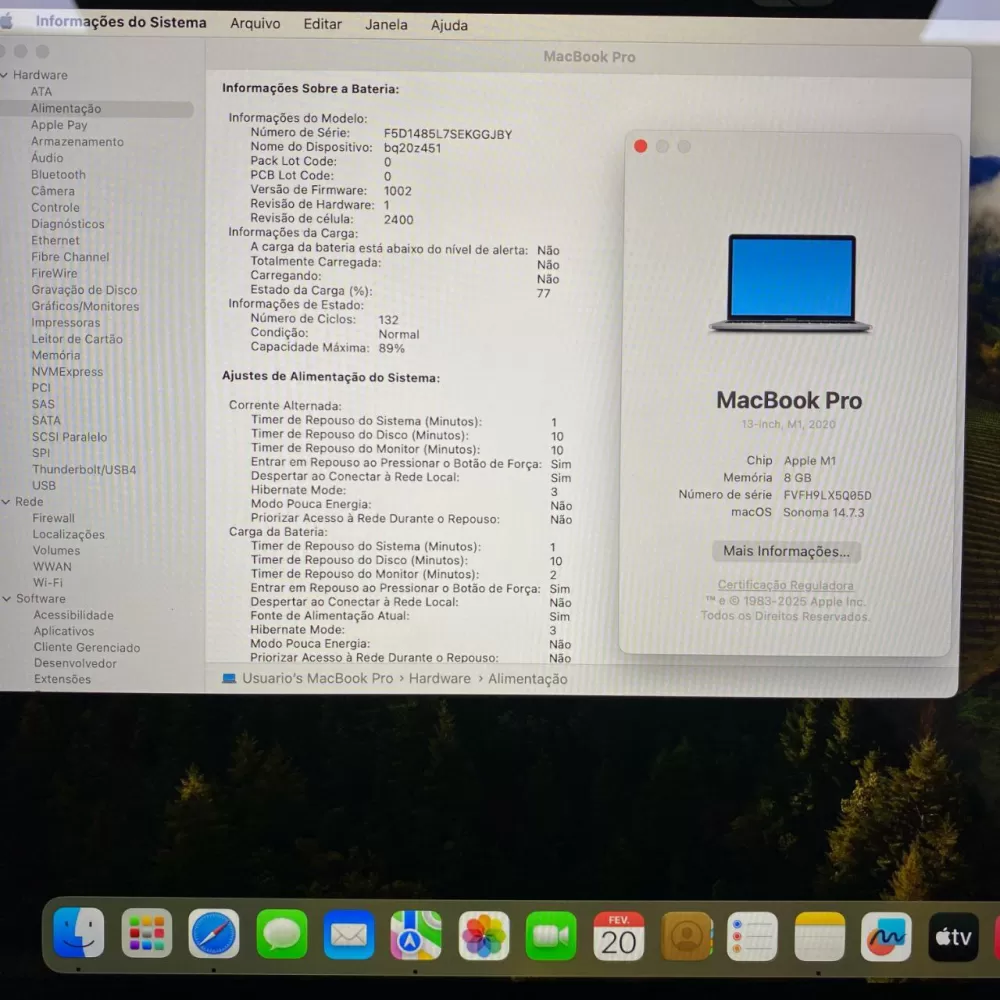Click Hardware in the path bar
Viewport: 1000px width, 1000px height.
tap(439, 679)
